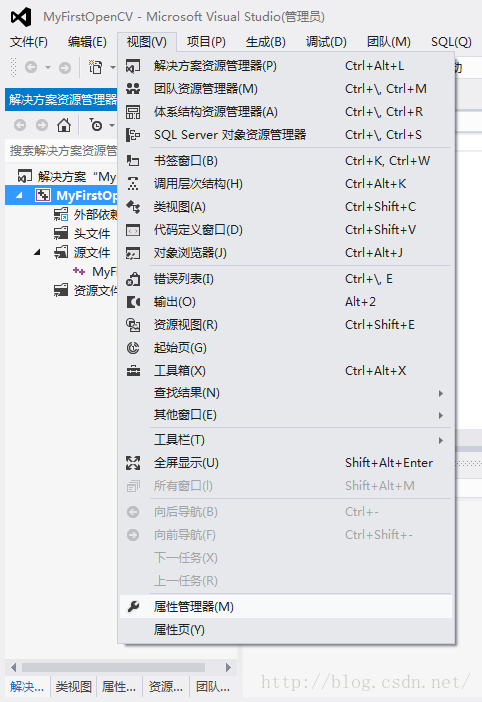Click the Full Screen (全屏显示) icon
The image size is (482, 702).
pos(133,463)
